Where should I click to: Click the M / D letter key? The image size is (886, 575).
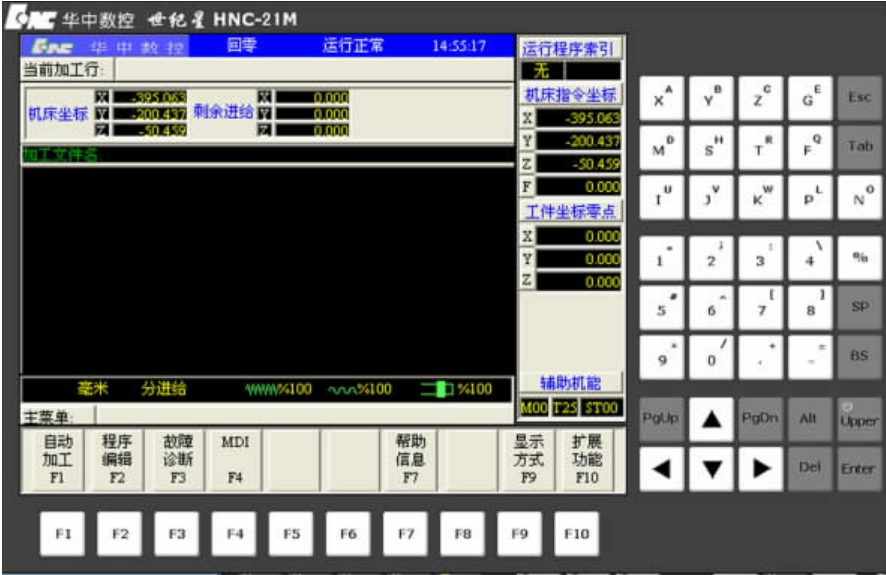click(662, 148)
